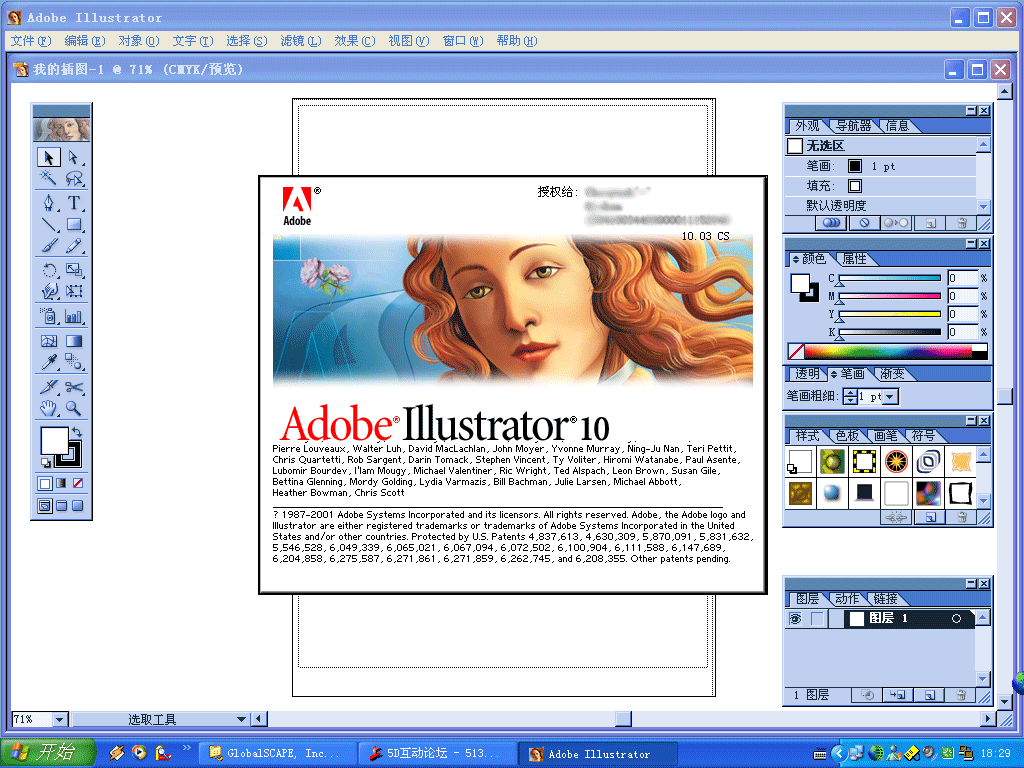The image size is (1024, 768).
Task: Switch to the 导航器 navigator tab
Action: click(854, 125)
